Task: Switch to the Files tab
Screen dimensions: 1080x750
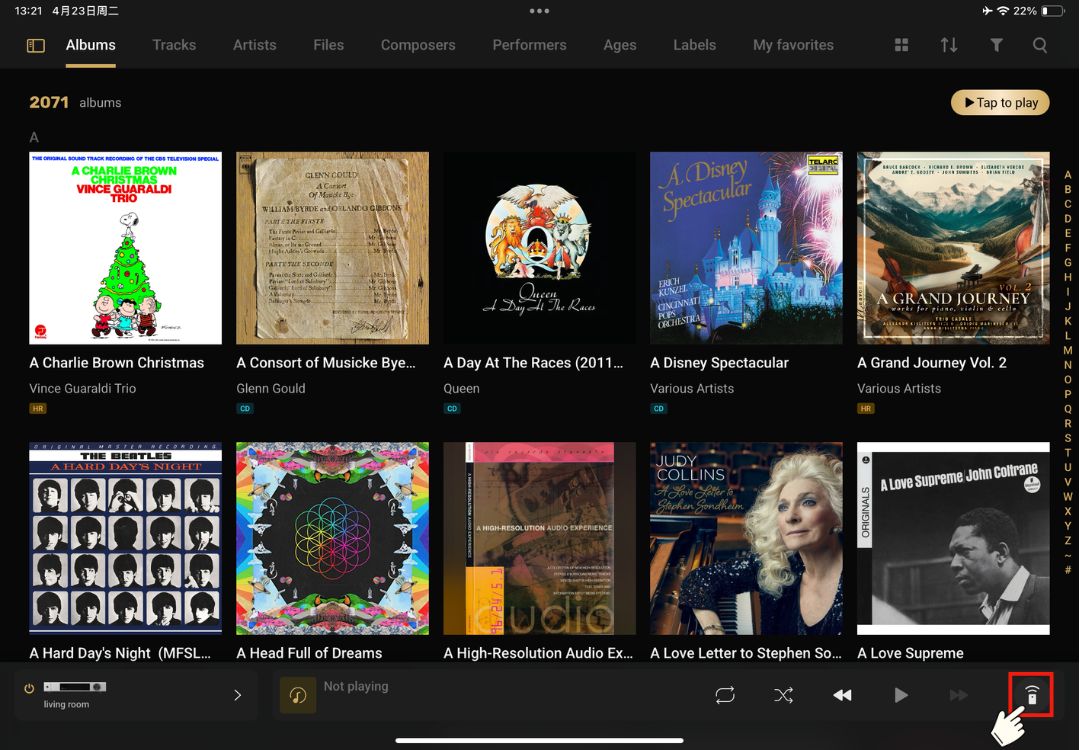Action: point(329,45)
